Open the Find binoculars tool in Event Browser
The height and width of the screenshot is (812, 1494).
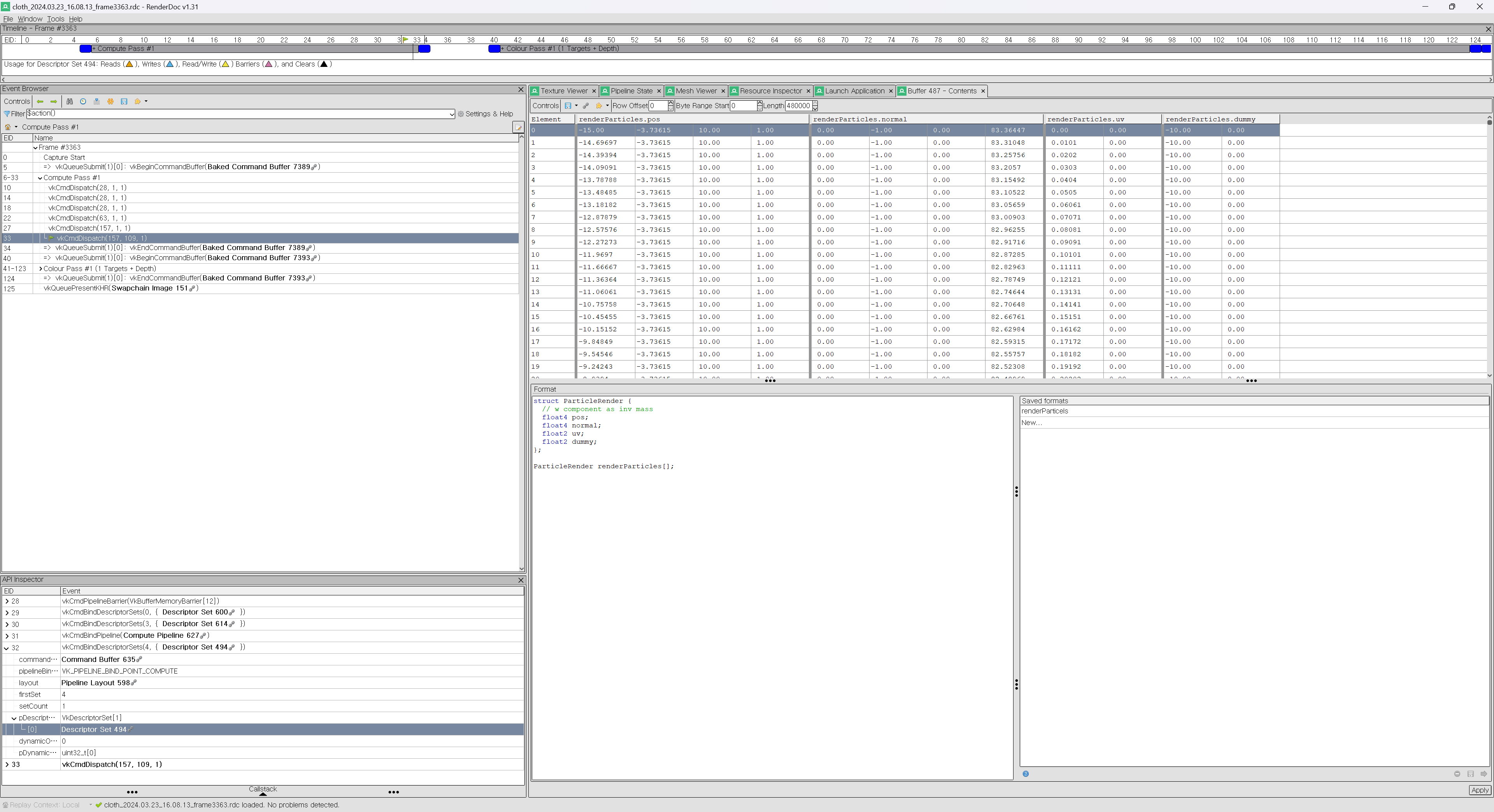[x=70, y=101]
